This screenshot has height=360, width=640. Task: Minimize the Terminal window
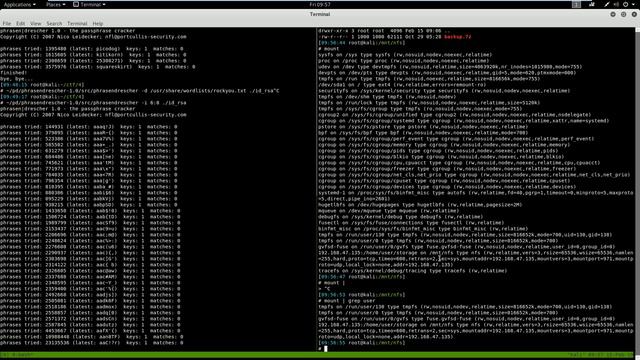click(613, 14)
